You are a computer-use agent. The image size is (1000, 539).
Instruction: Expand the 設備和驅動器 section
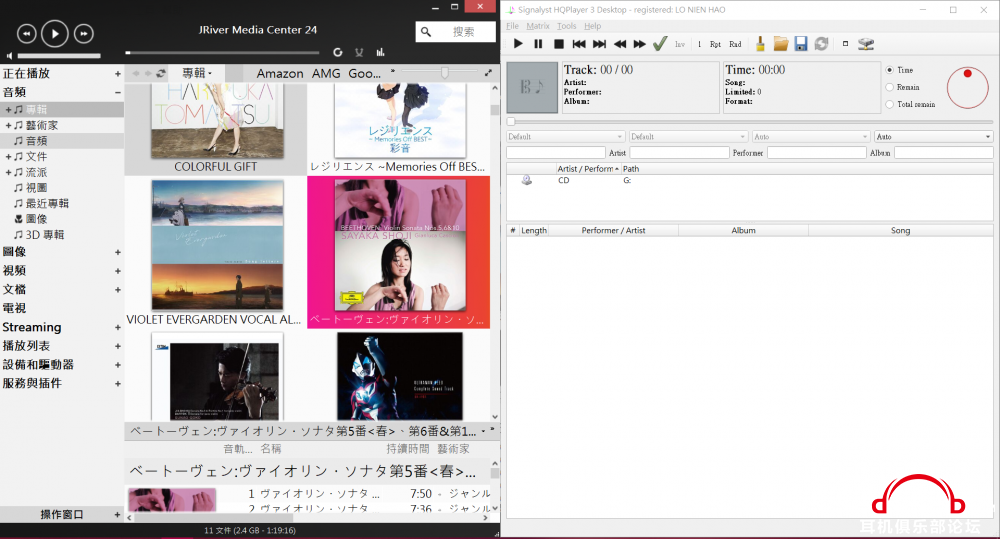tap(117, 365)
